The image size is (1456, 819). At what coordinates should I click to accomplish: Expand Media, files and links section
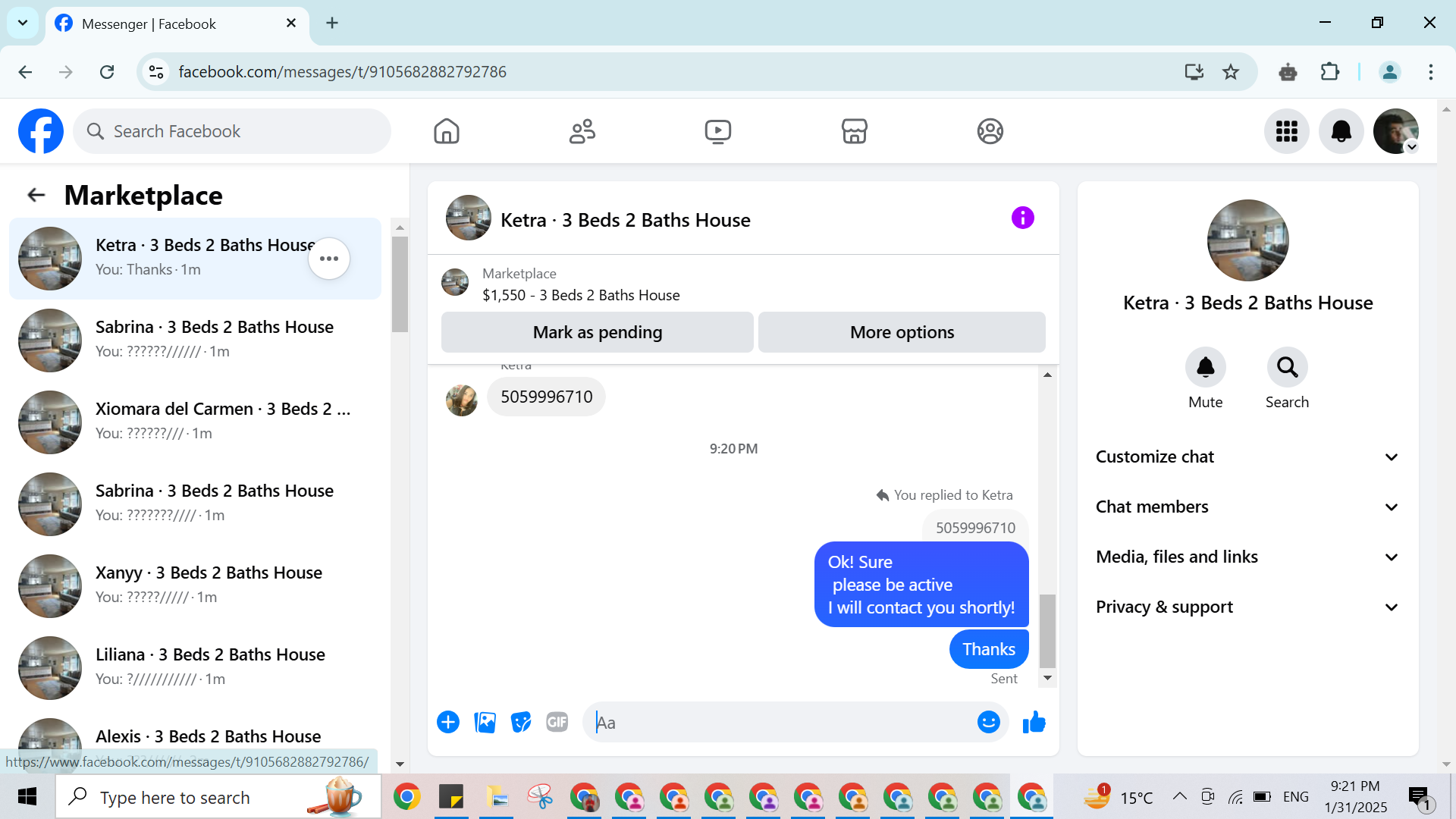1247,557
